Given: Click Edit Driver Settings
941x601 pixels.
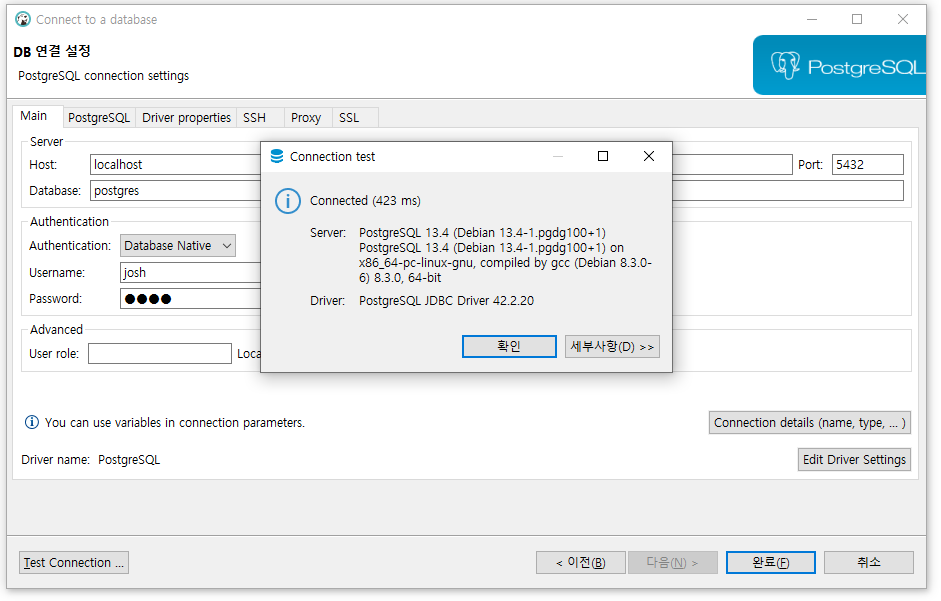Looking at the screenshot, I should (x=854, y=459).
